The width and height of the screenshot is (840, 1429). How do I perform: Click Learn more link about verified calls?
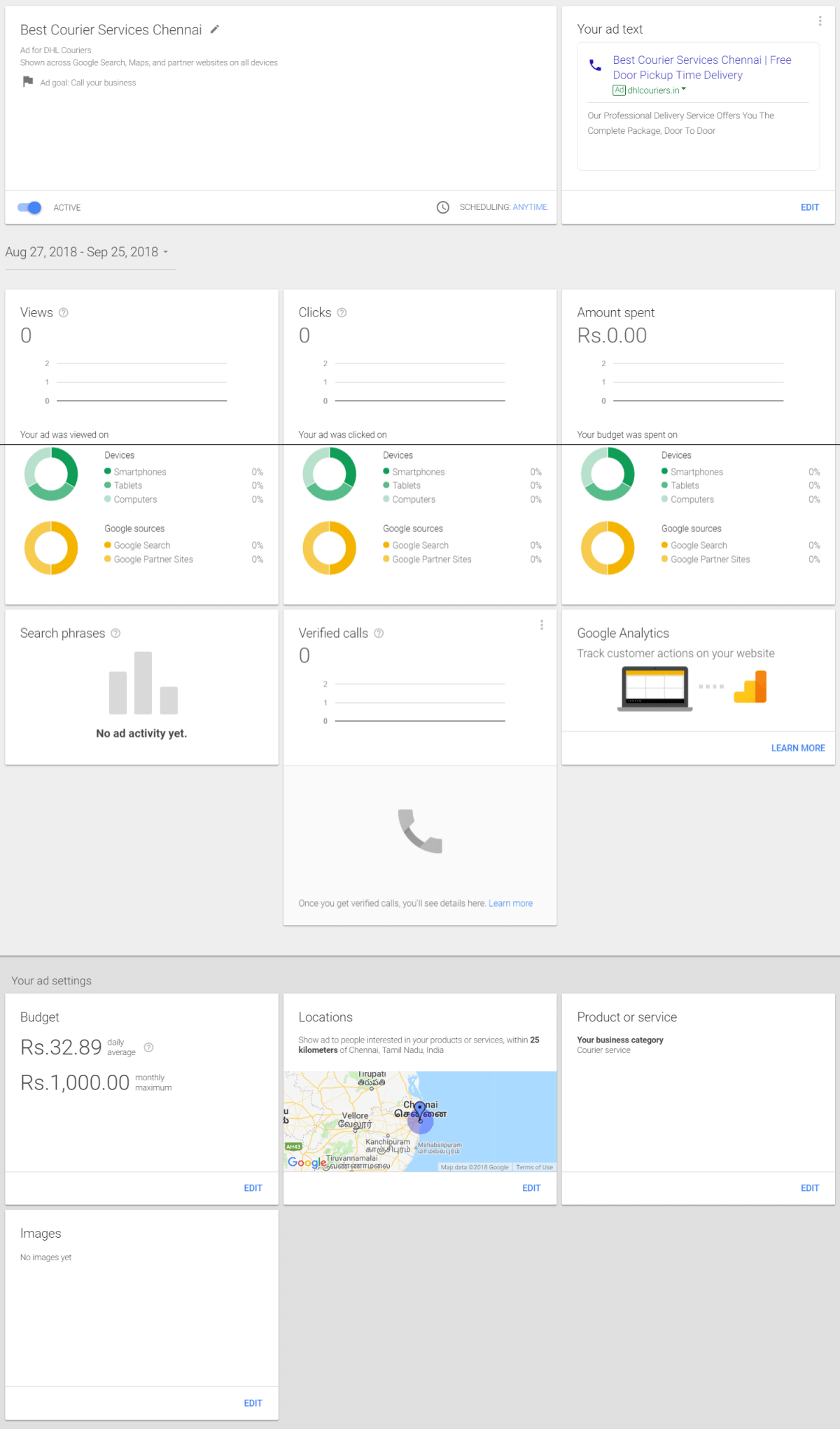510,903
